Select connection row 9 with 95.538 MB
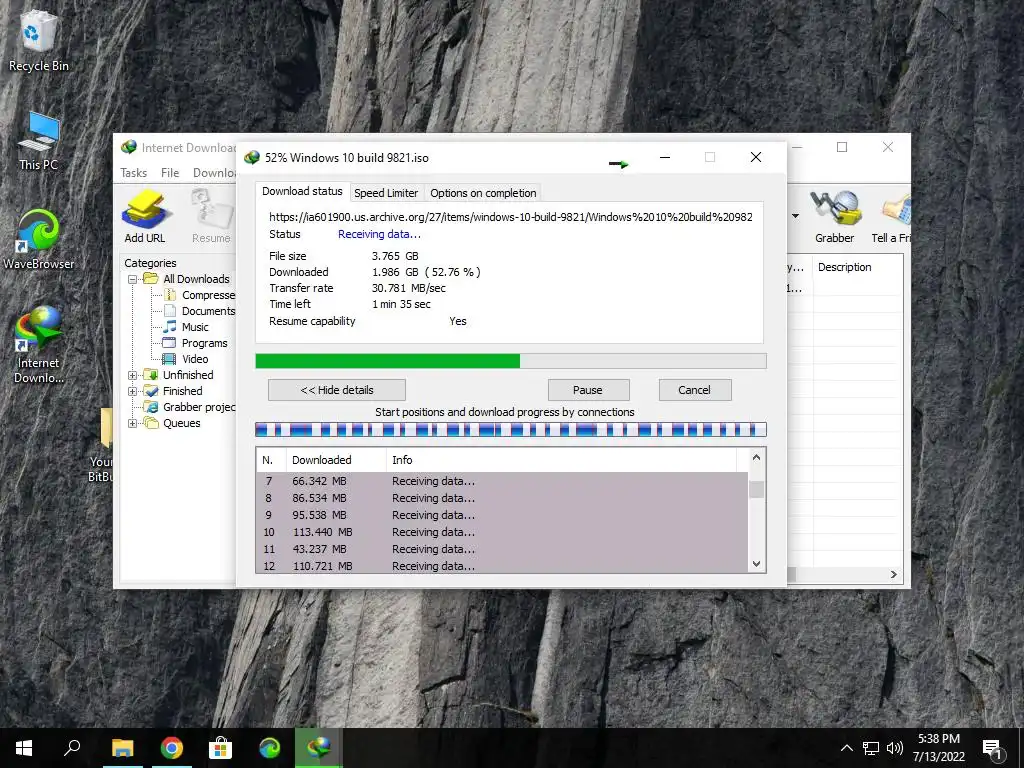Image resolution: width=1024 pixels, height=768 pixels. (502, 515)
